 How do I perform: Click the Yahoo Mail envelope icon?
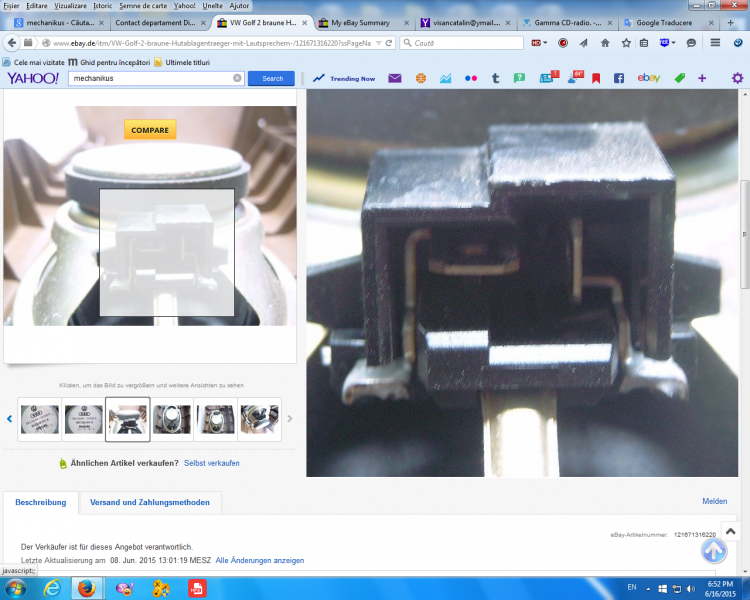395,78
